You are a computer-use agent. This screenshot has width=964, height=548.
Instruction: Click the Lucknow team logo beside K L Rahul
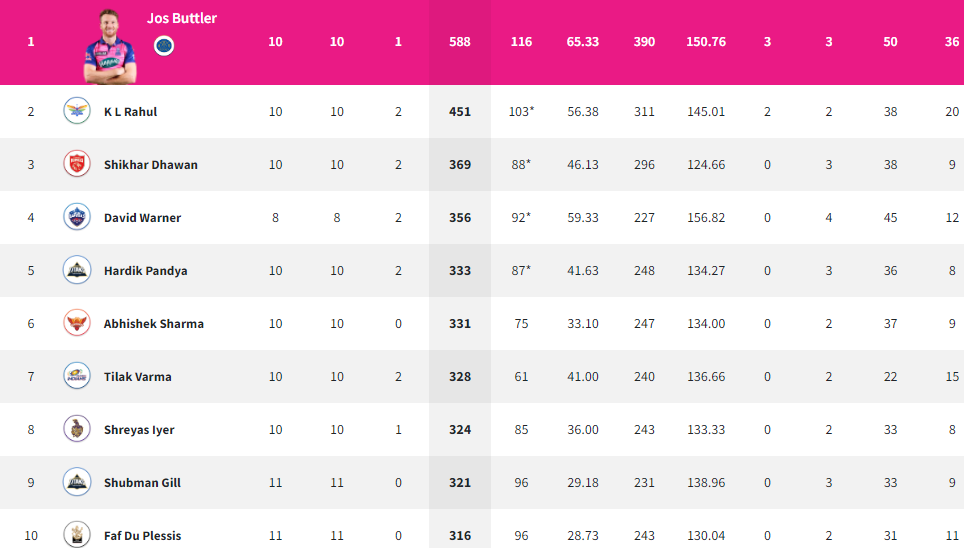pyautogui.click(x=77, y=111)
